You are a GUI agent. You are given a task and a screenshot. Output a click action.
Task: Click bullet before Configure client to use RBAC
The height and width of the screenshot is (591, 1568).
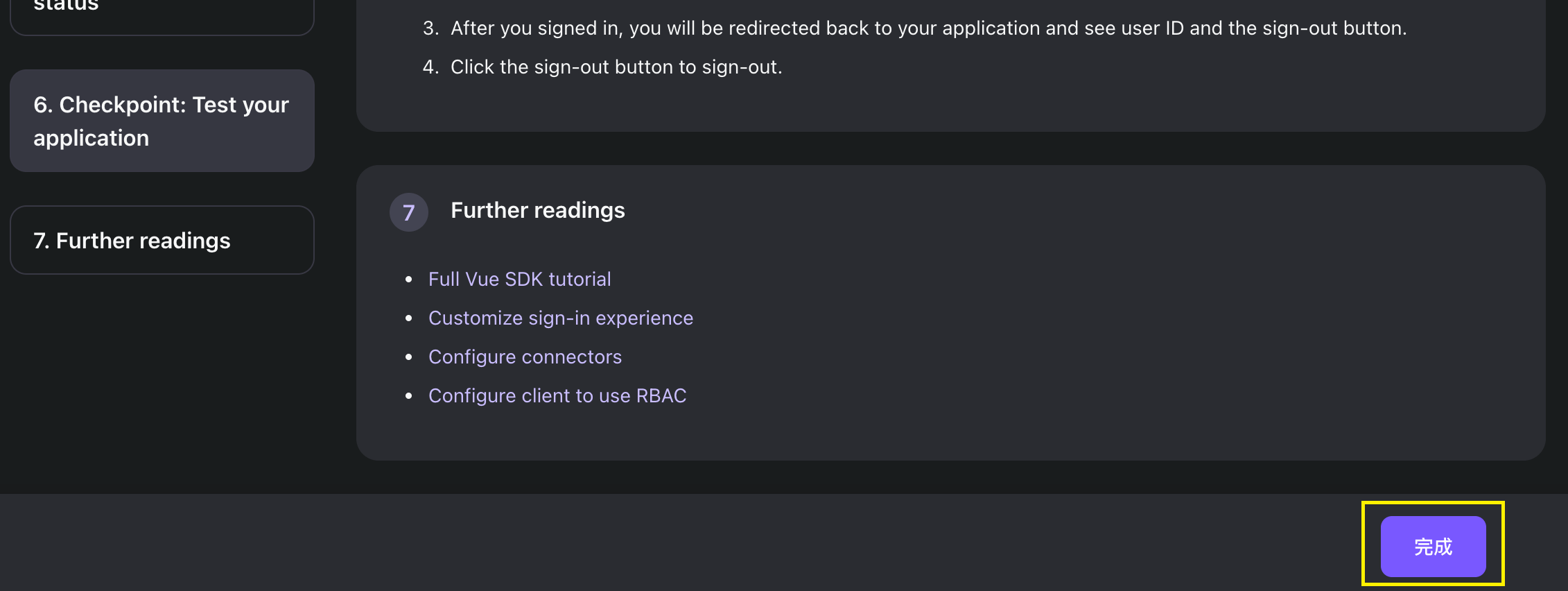tap(409, 396)
